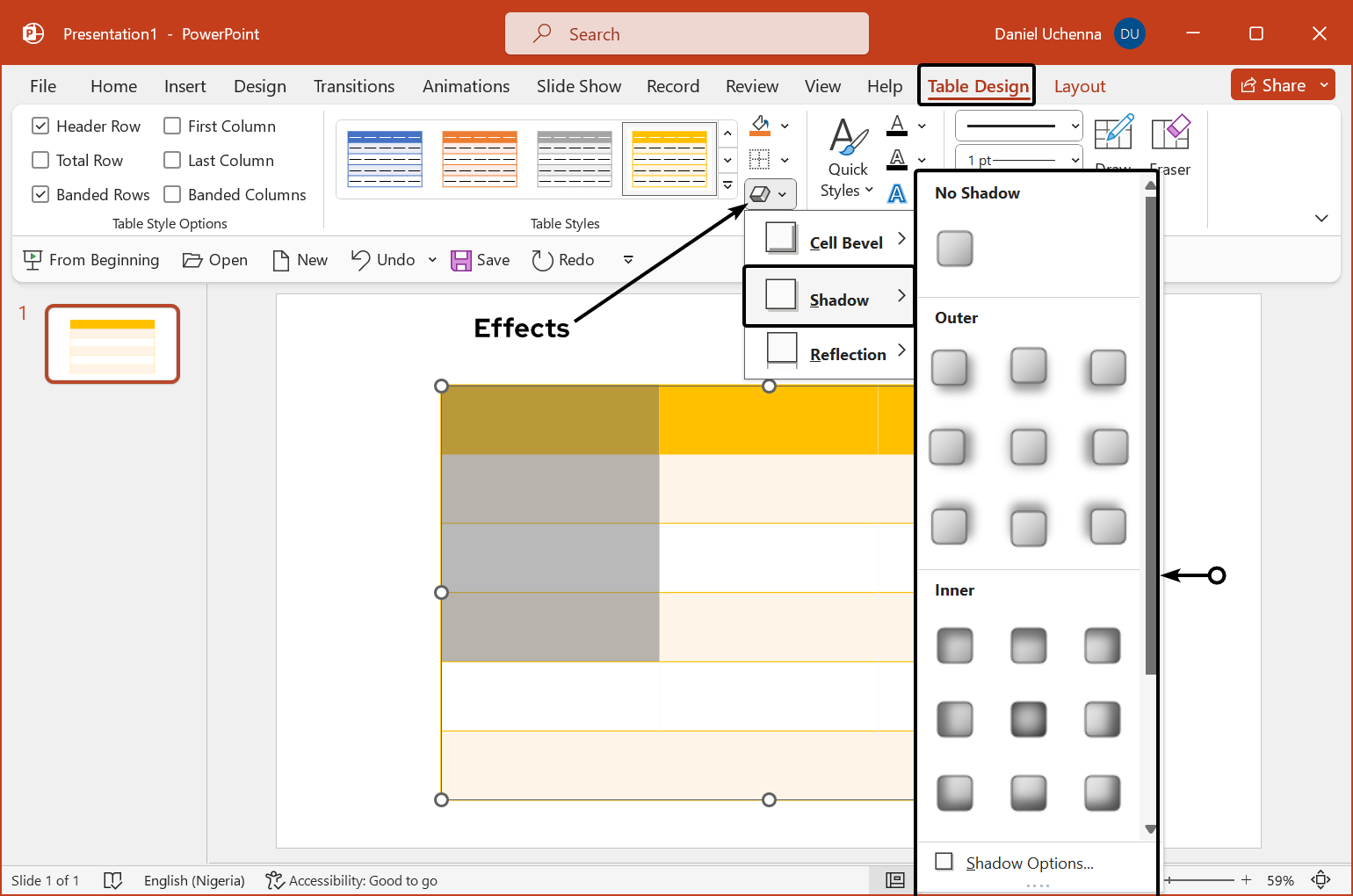Click the Undo arrow icon
1353x896 pixels.
[360, 259]
